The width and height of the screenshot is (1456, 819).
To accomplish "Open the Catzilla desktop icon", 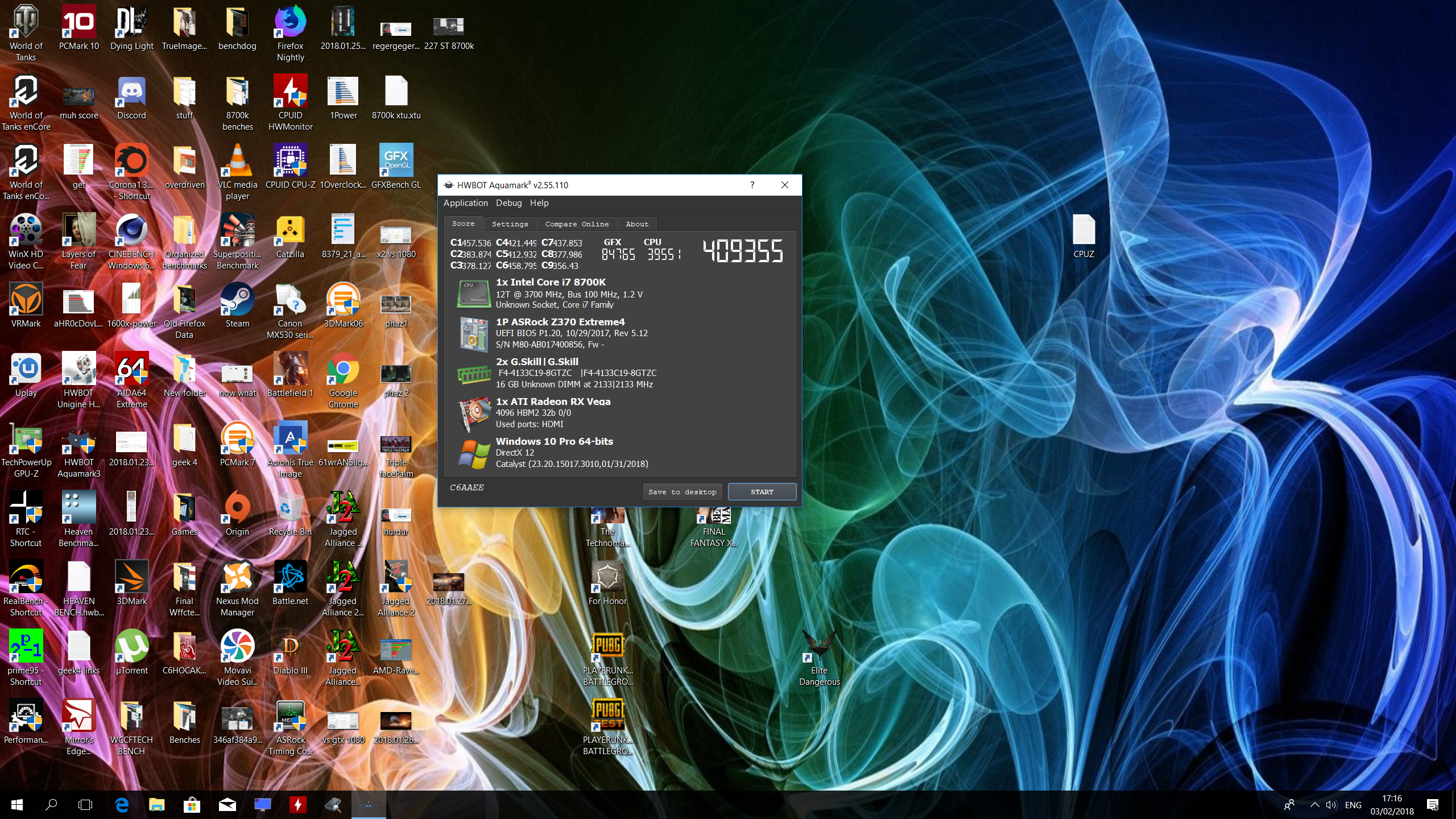I will tap(290, 237).
